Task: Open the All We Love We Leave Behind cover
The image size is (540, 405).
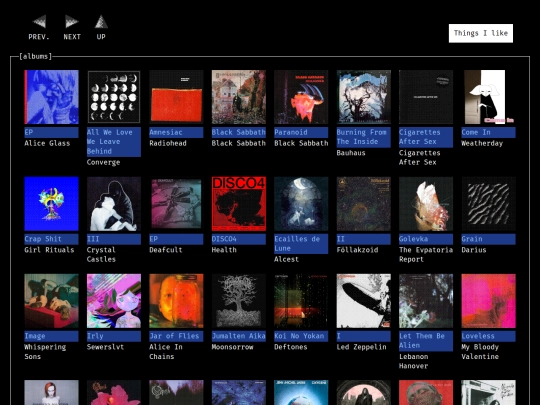Action: pos(114,97)
